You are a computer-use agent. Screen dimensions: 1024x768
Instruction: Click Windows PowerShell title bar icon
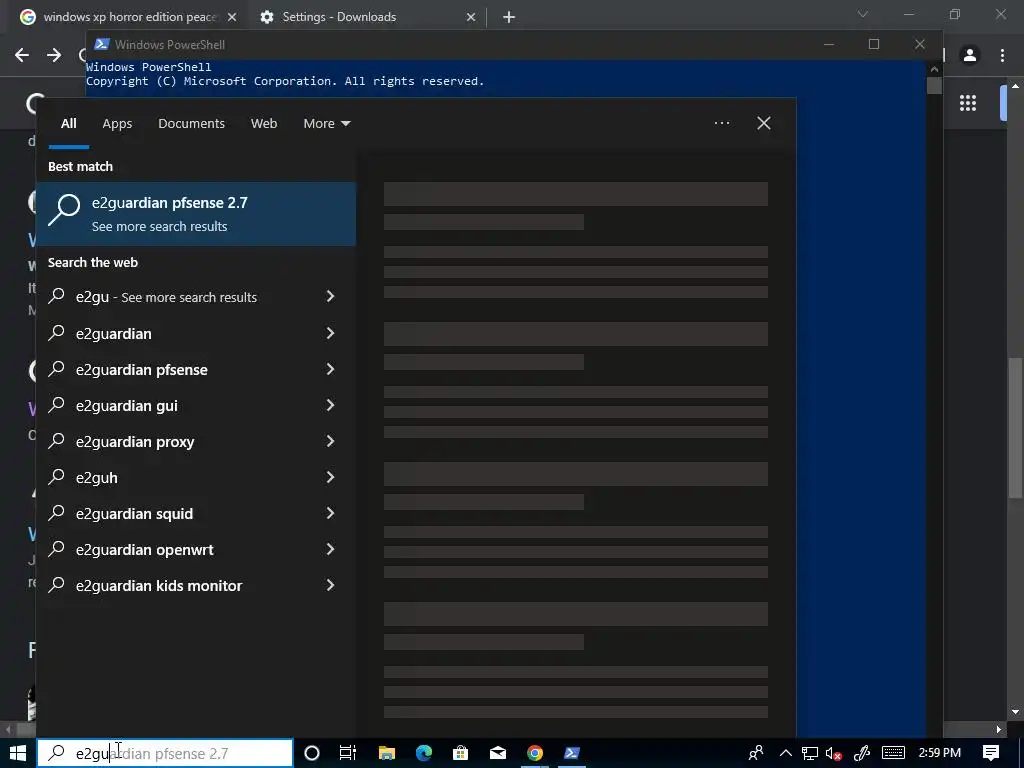click(101, 44)
